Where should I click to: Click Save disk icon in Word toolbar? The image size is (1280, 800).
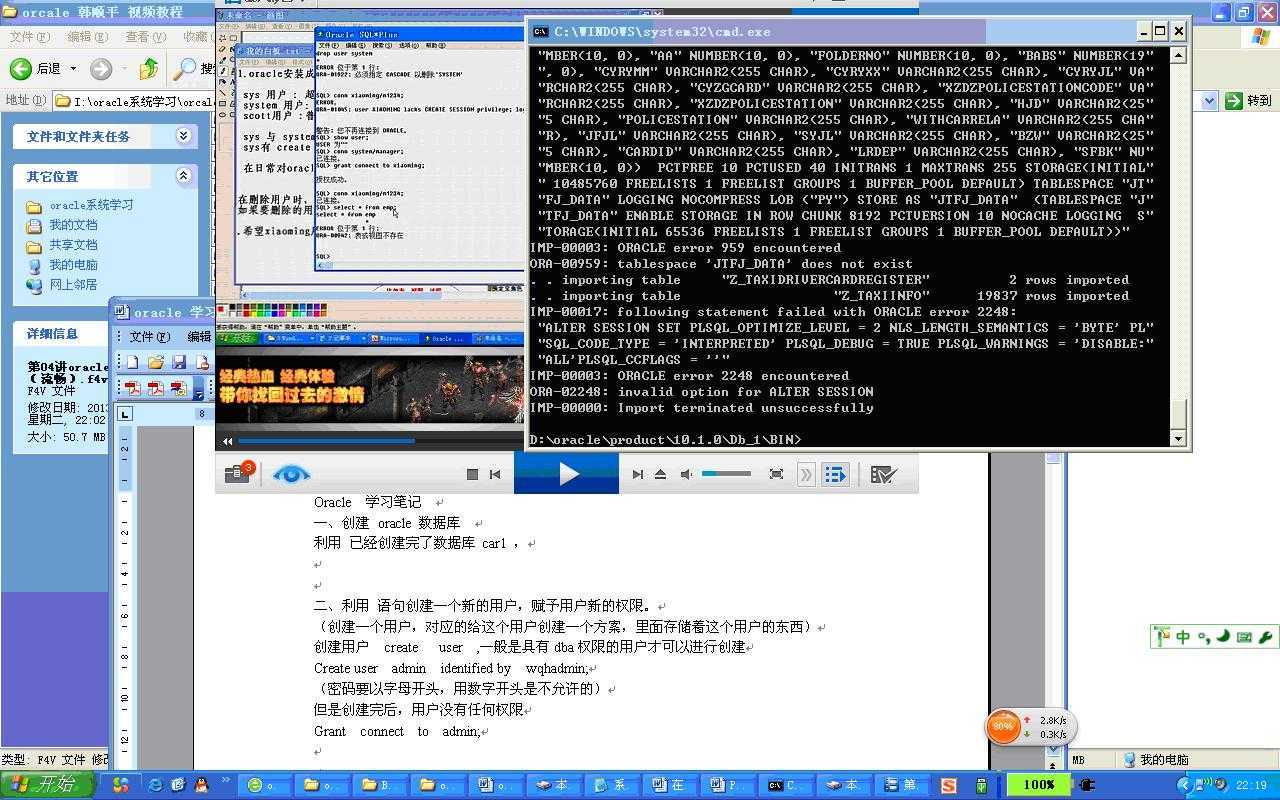coord(179,362)
